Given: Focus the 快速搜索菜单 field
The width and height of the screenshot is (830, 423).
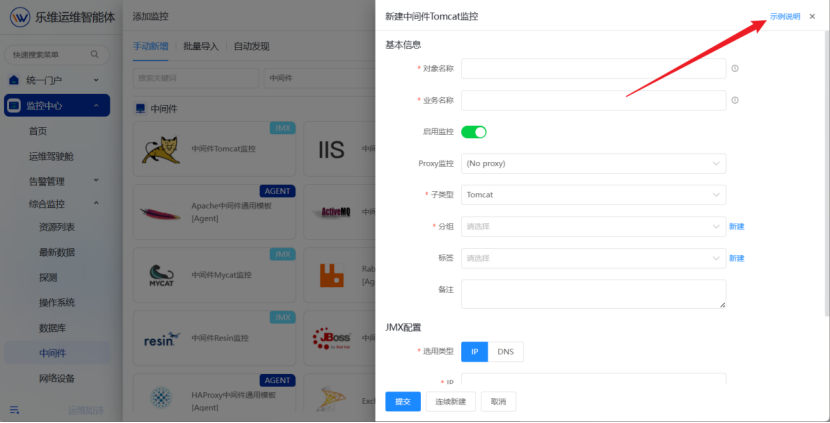Looking at the screenshot, I should 57,55.
